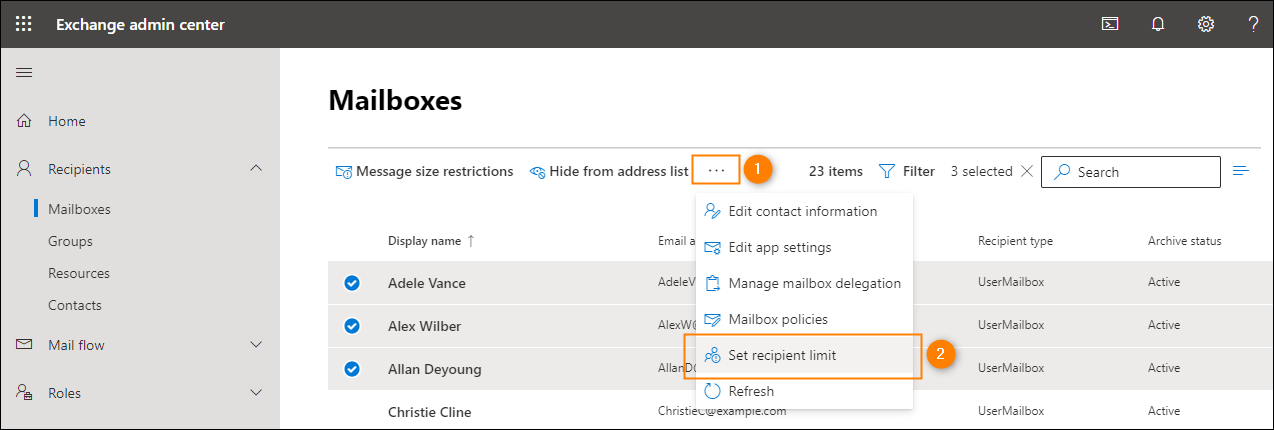Open settings gear icon in header
The image size is (1274, 430).
tap(1206, 24)
